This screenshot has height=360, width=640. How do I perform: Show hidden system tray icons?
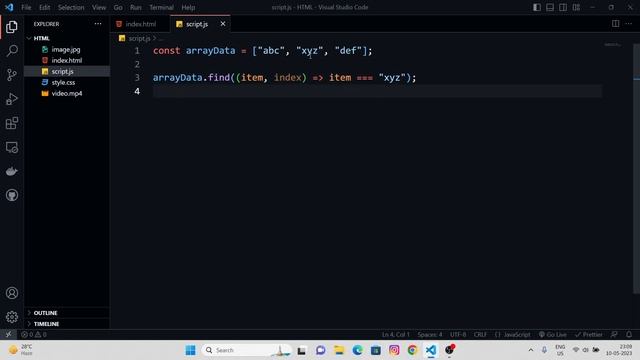coord(531,350)
